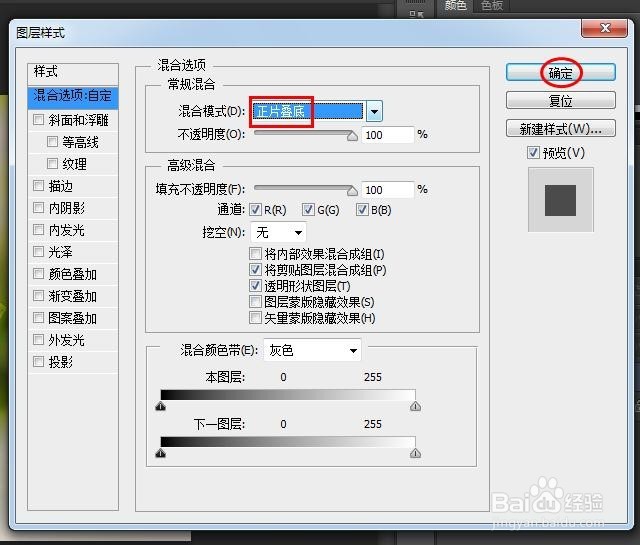Select the 样式 header in the styles list
Screen dimensions: 640x545
tap(73, 73)
